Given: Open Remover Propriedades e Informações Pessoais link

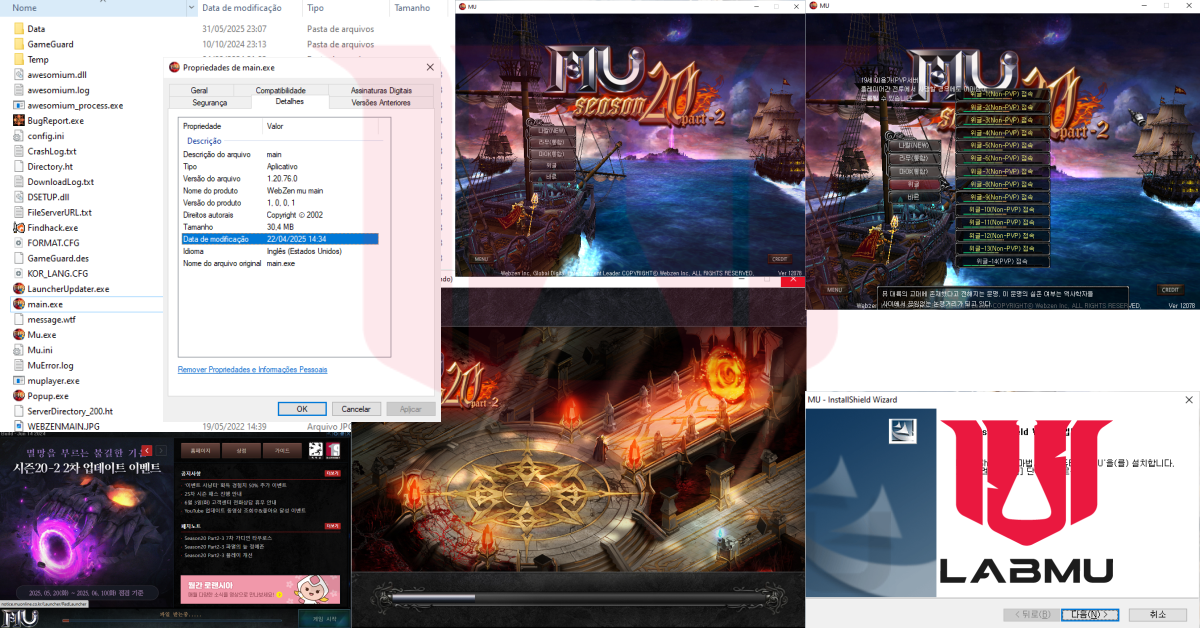Looking at the screenshot, I should pos(252,369).
